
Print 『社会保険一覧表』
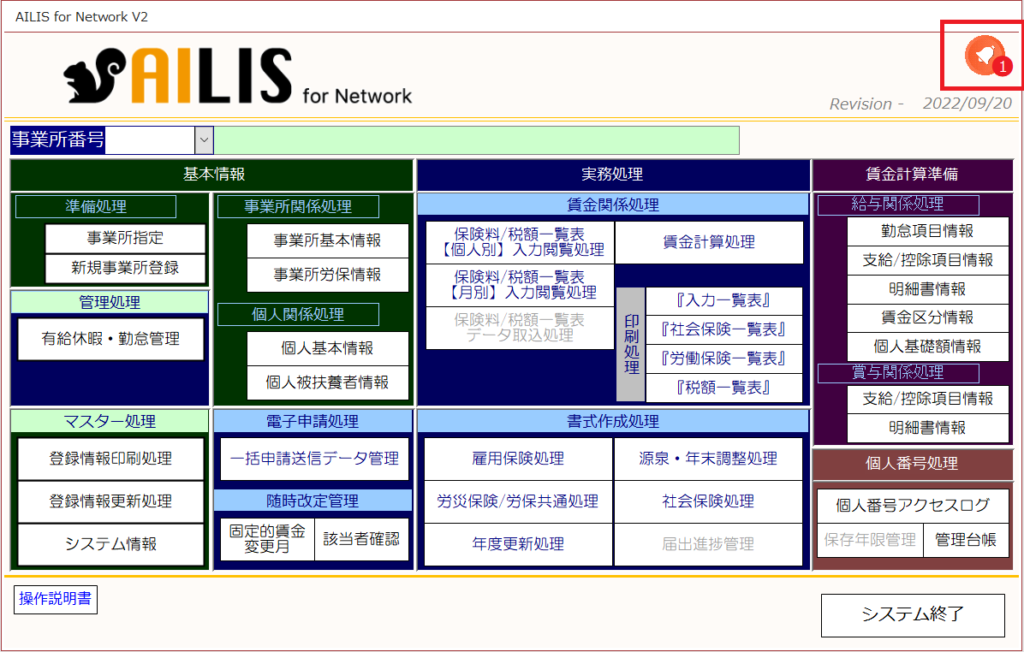click(x=723, y=329)
